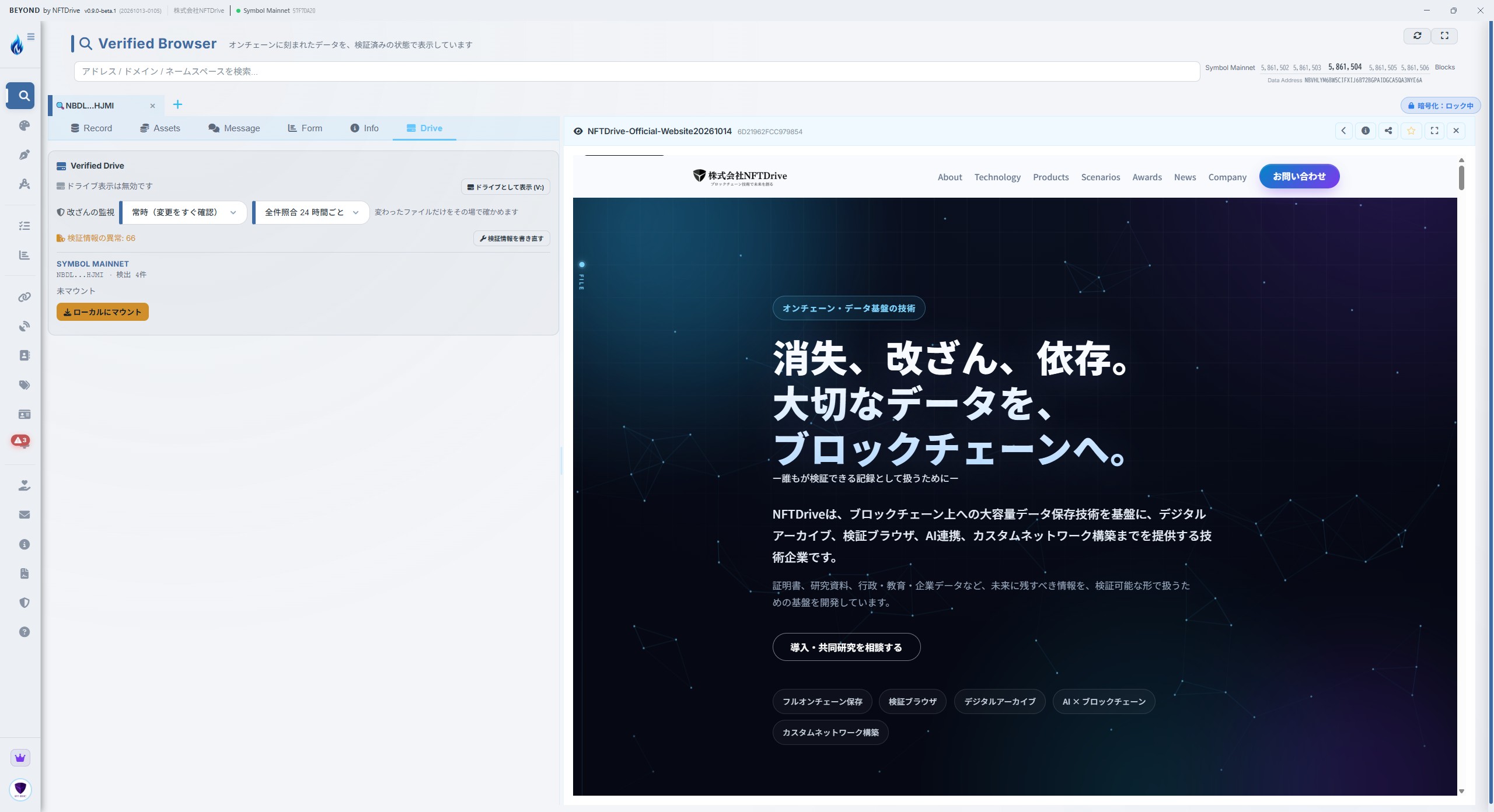
Task: Add a new browser tab with plus
Action: click(x=177, y=104)
